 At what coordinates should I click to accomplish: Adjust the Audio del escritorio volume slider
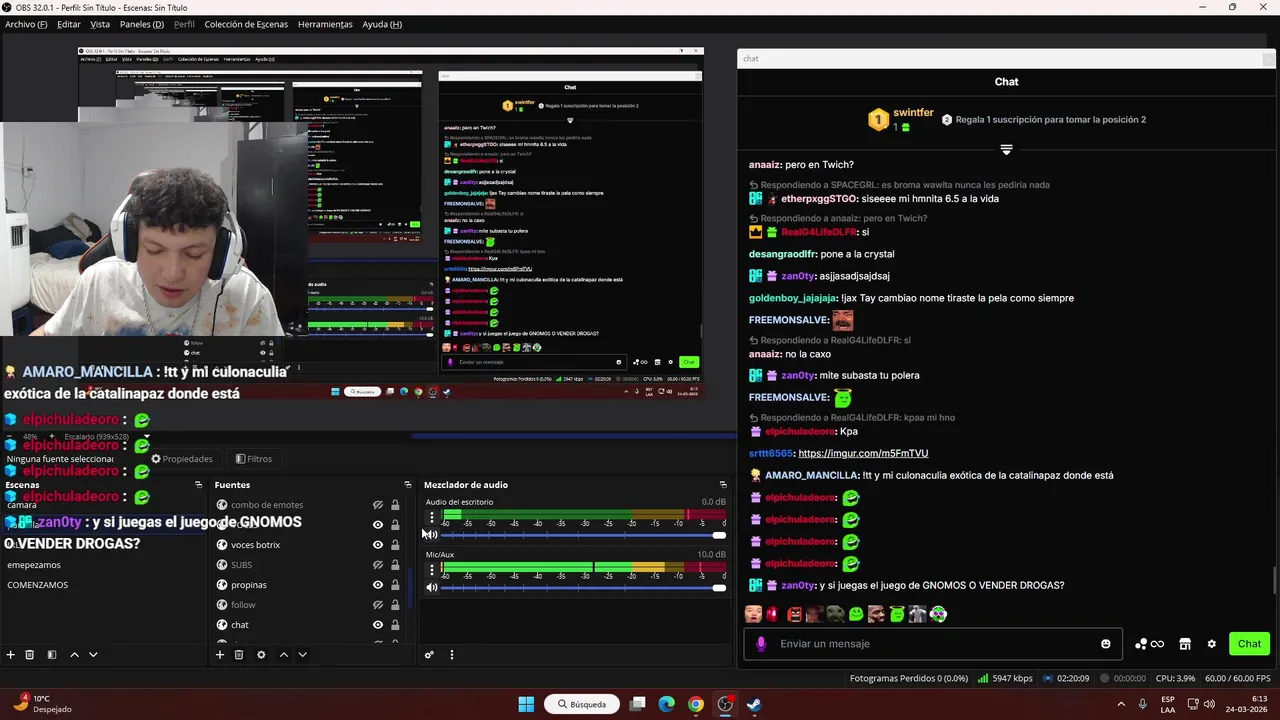(x=583, y=535)
